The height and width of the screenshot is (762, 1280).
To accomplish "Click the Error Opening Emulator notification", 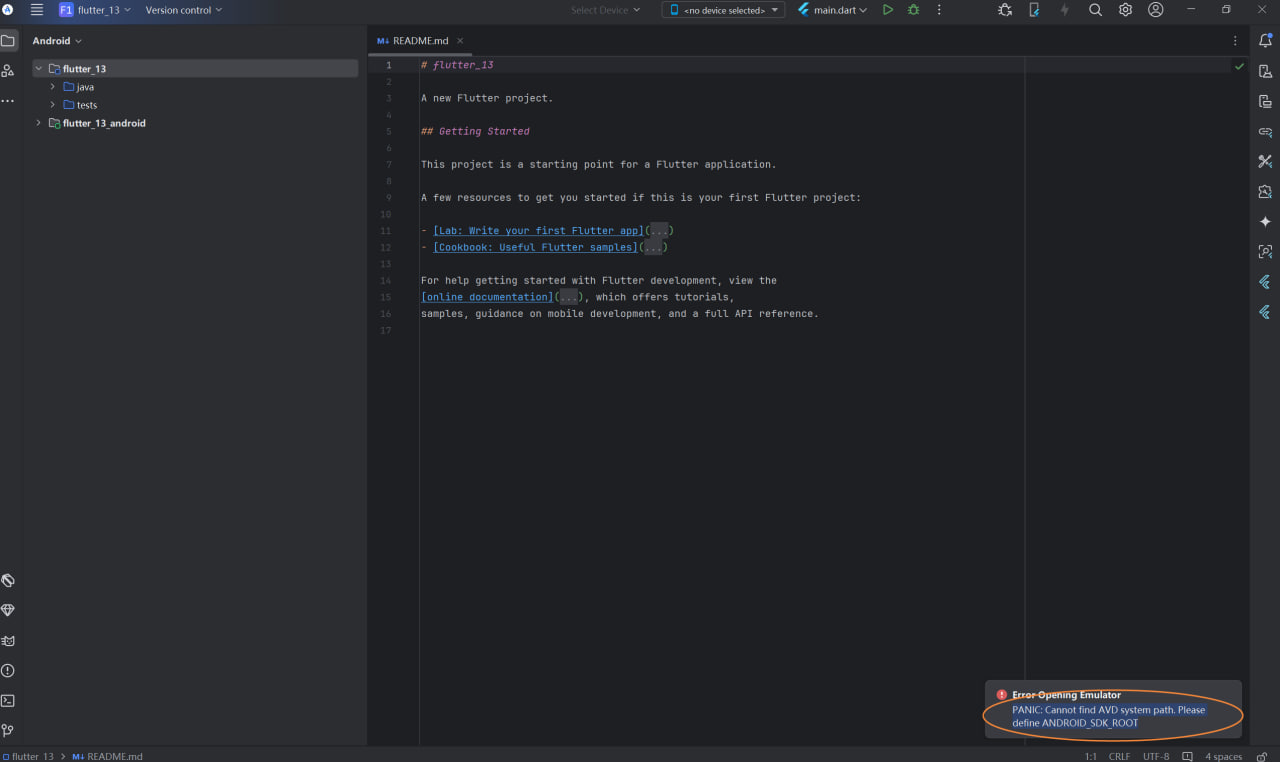I will click(x=1113, y=709).
